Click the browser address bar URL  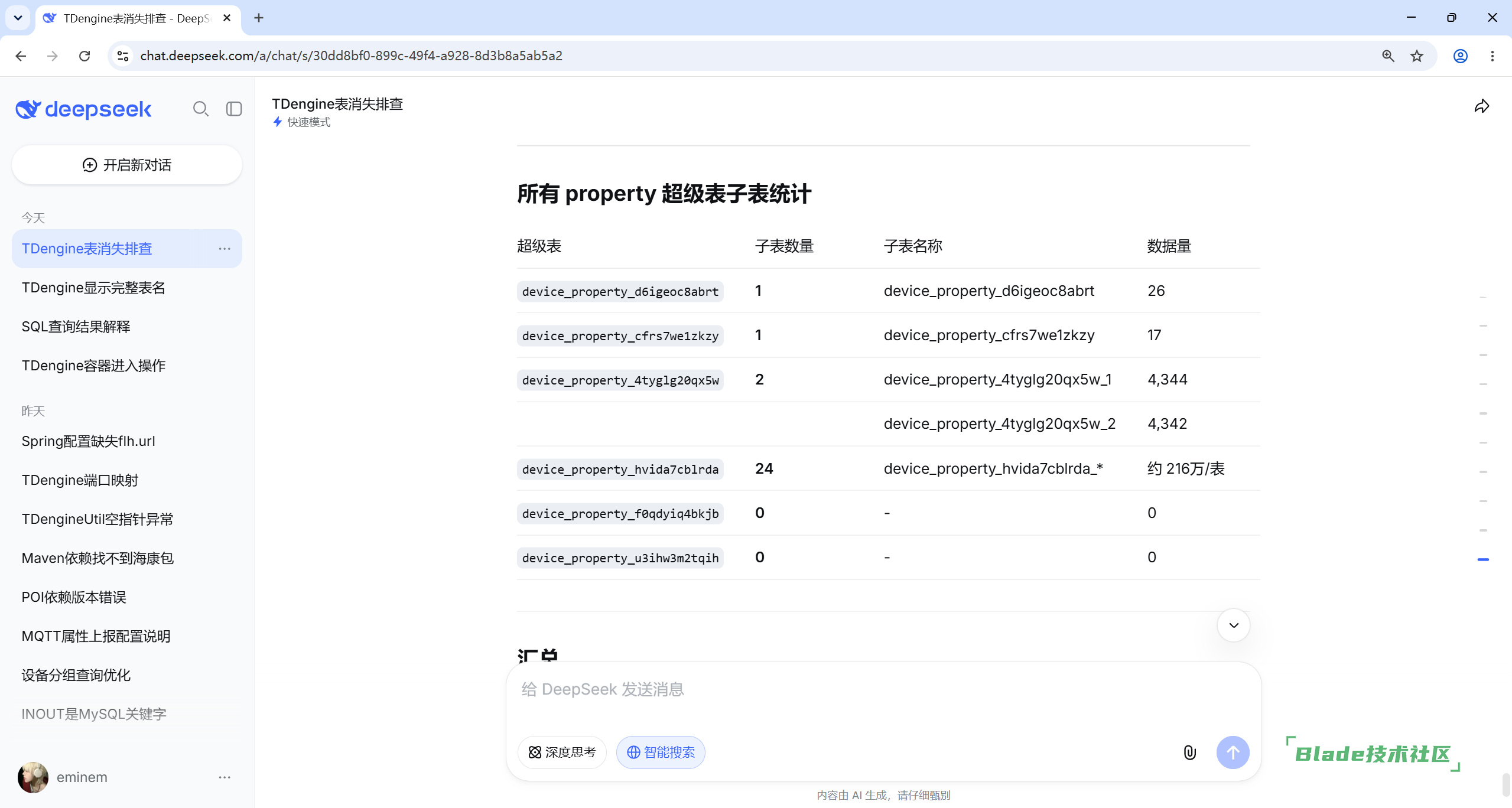coord(351,56)
